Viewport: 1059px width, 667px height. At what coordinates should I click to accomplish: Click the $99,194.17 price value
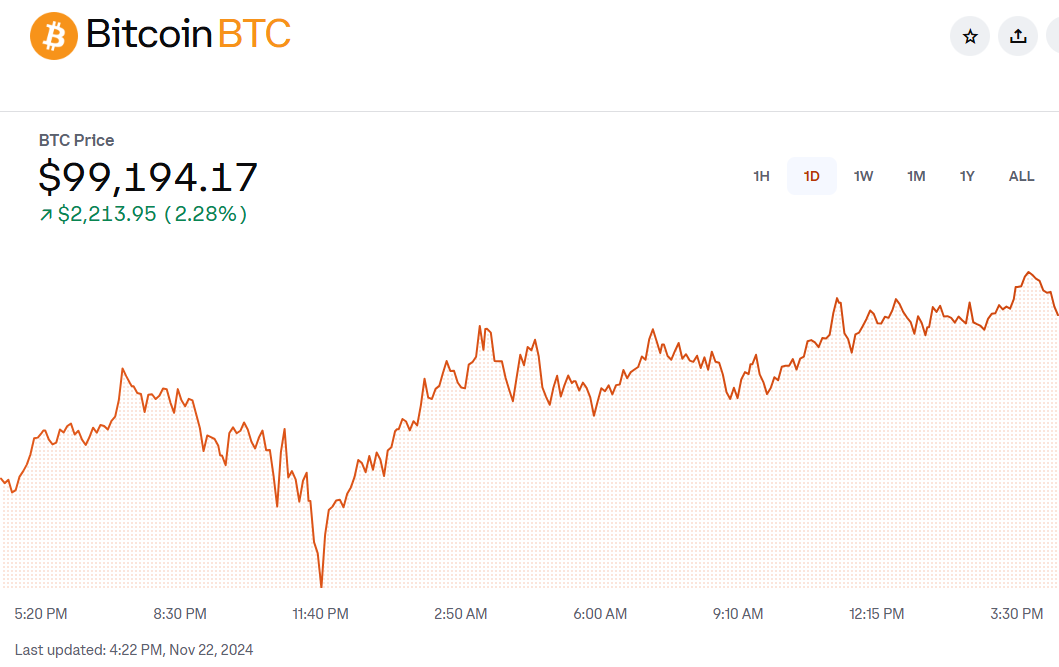point(148,177)
